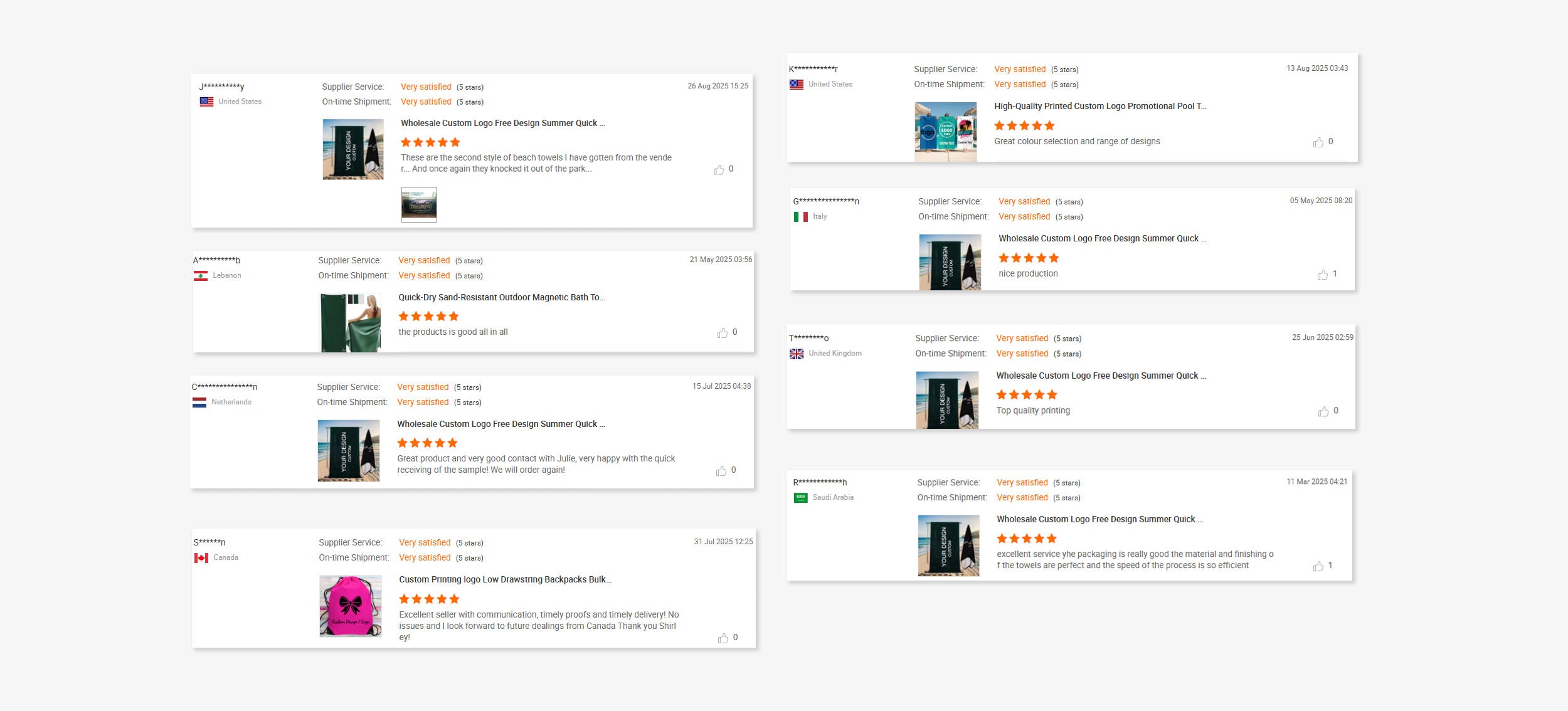Image resolution: width=1568 pixels, height=711 pixels.
Task: Open the pink drawstring backpack product image
Action: [x=351, y=606]
